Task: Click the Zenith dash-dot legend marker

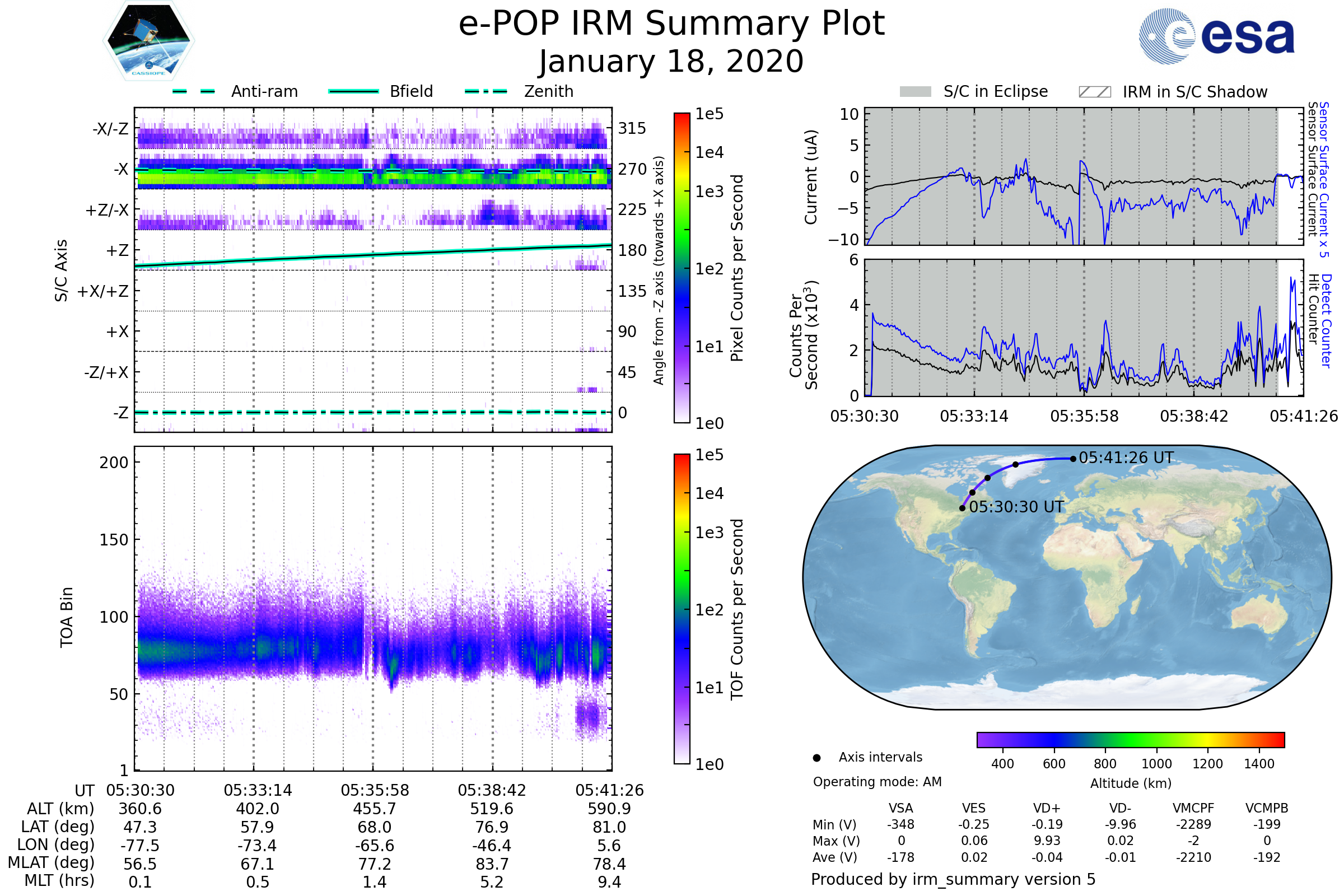Action: [486, 91]
